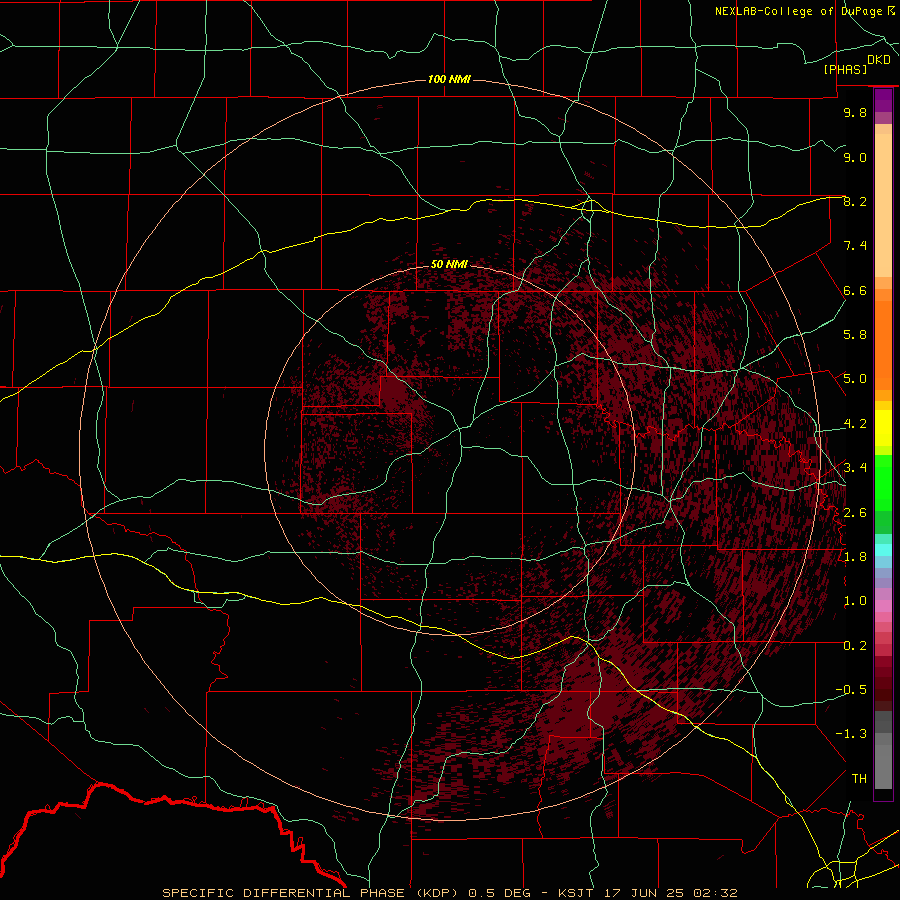Click the 1.0 color scale value

[x=855, y=601]
